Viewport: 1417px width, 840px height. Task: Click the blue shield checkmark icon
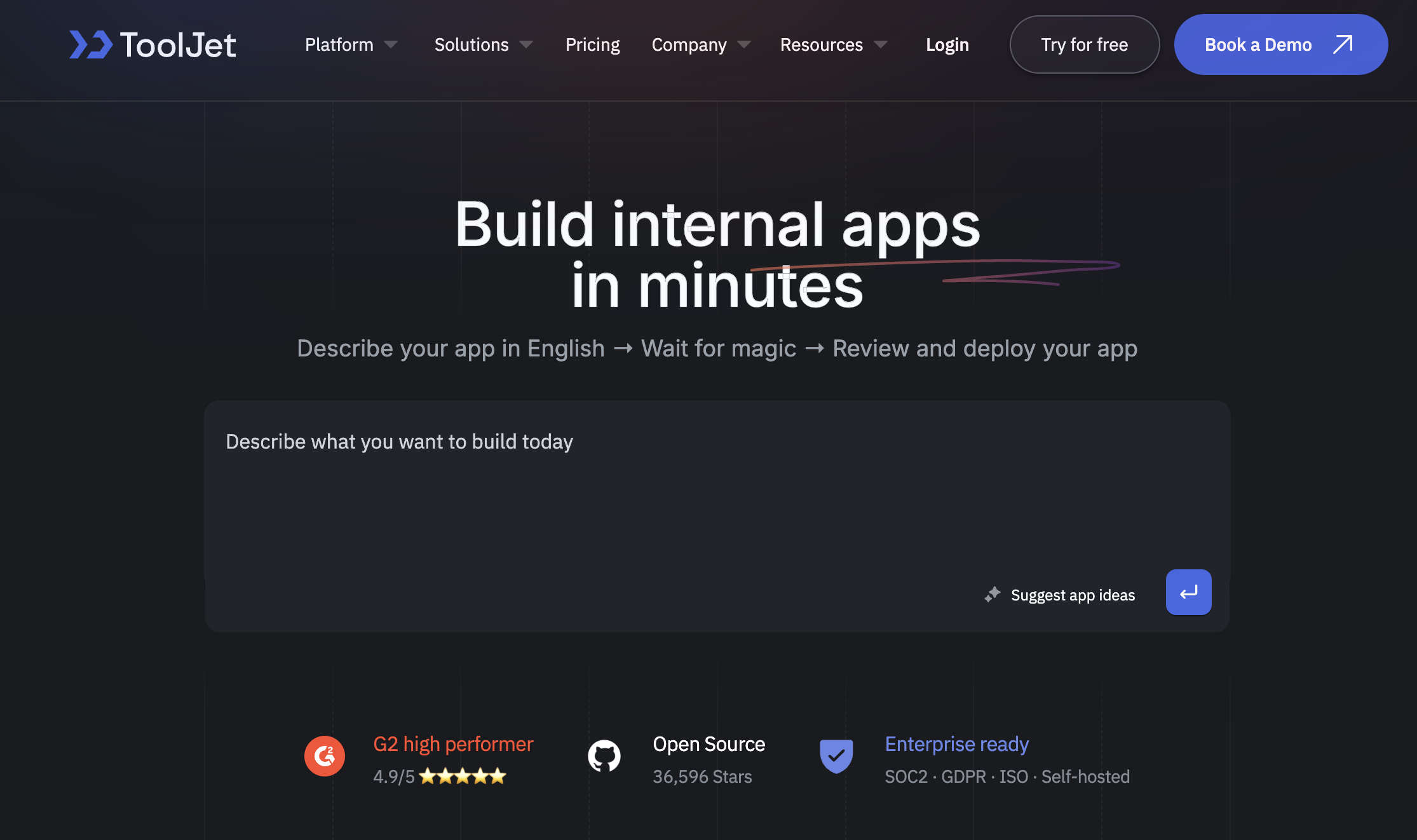[x=836, y=756]
